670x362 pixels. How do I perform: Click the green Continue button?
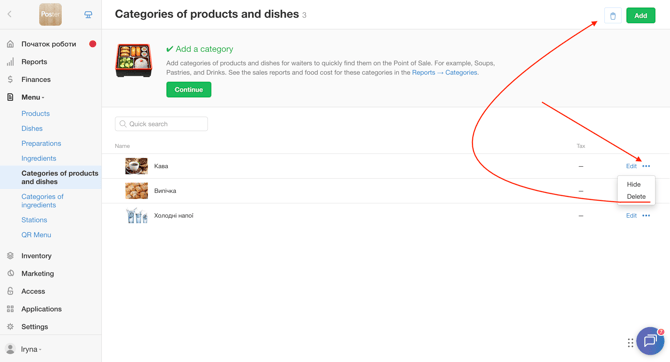(188, 90)
